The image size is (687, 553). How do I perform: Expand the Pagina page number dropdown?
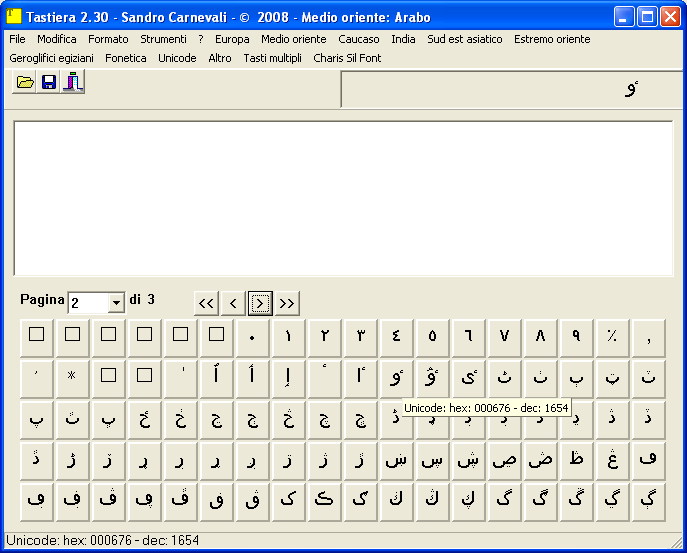pyautogui.click(x=116, y=303)
